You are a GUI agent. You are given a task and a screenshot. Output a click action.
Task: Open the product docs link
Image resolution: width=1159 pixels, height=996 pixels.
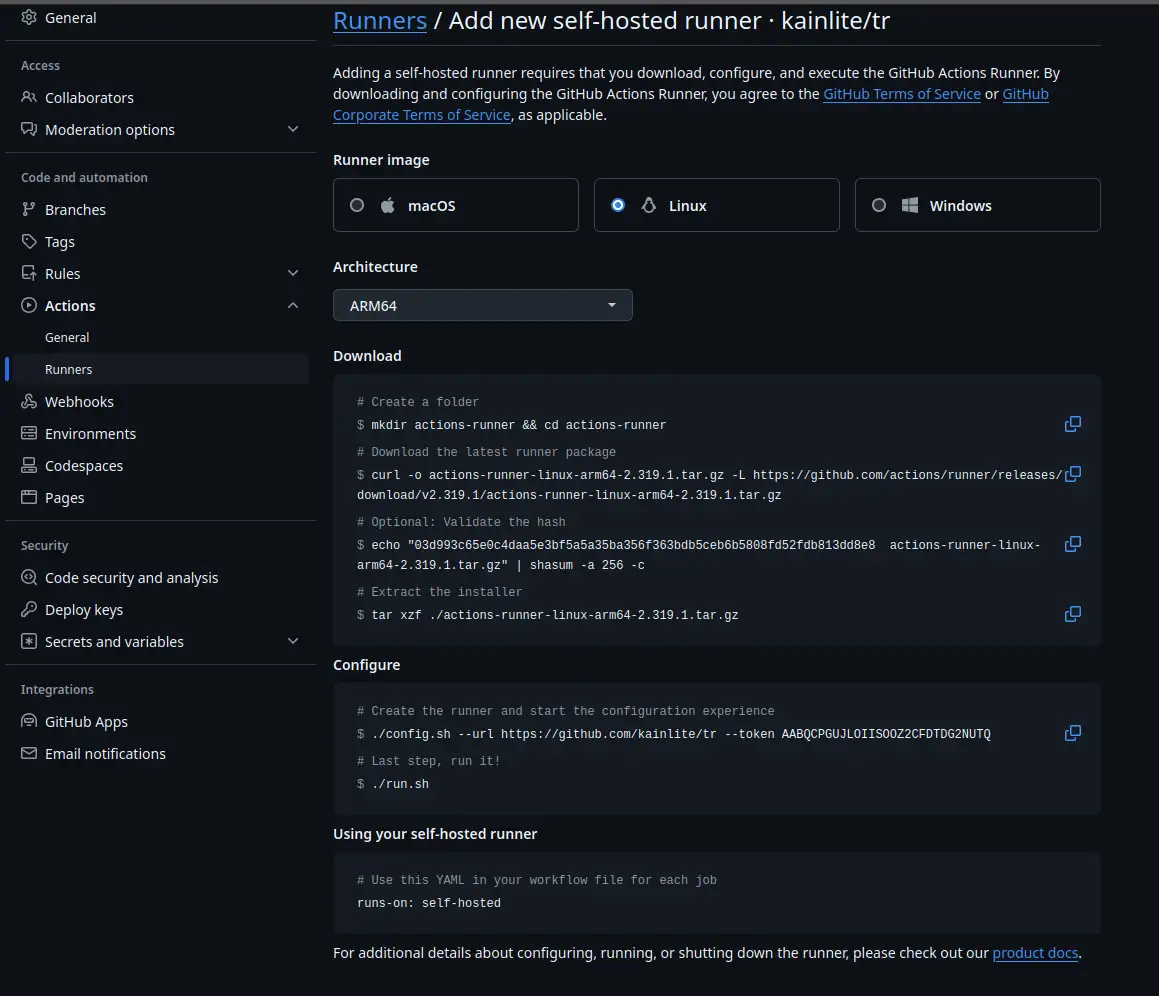tap(1035, 953)
